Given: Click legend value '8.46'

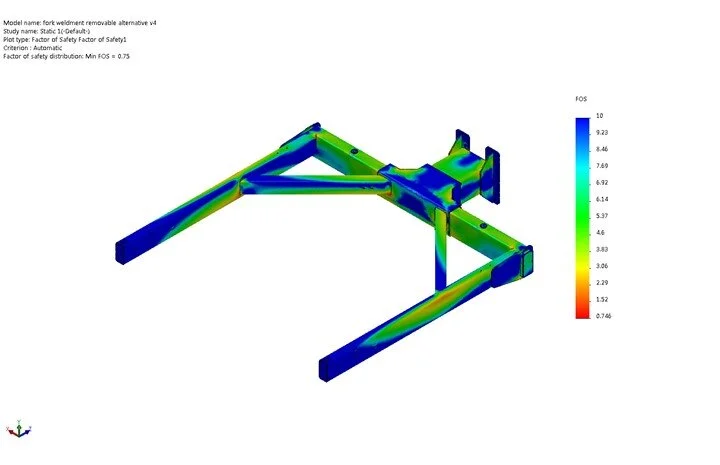Looking at the screenshot, I should pos(602,149).
